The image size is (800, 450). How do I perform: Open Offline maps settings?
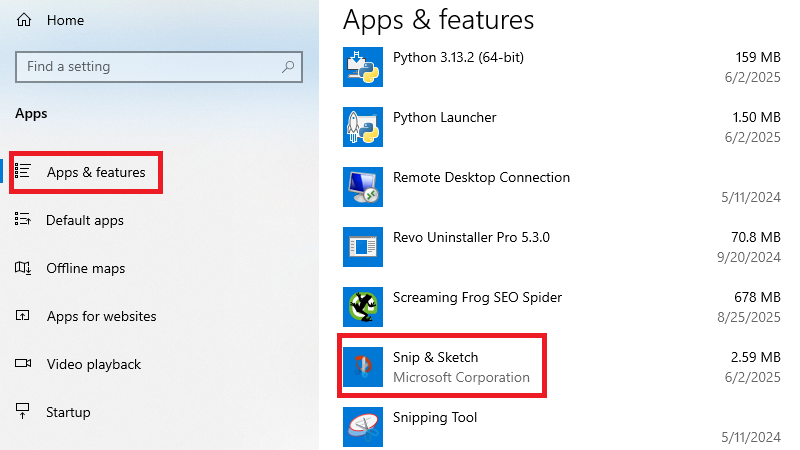(x=86, y=268)
